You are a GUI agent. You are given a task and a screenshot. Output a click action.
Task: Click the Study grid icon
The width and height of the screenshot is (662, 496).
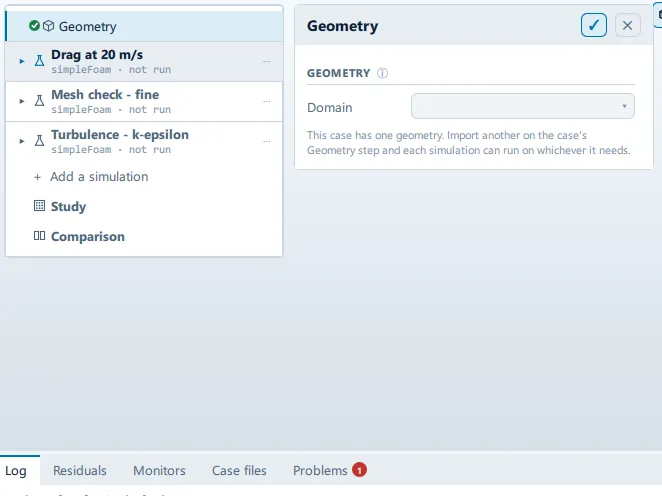coord(39,206)
